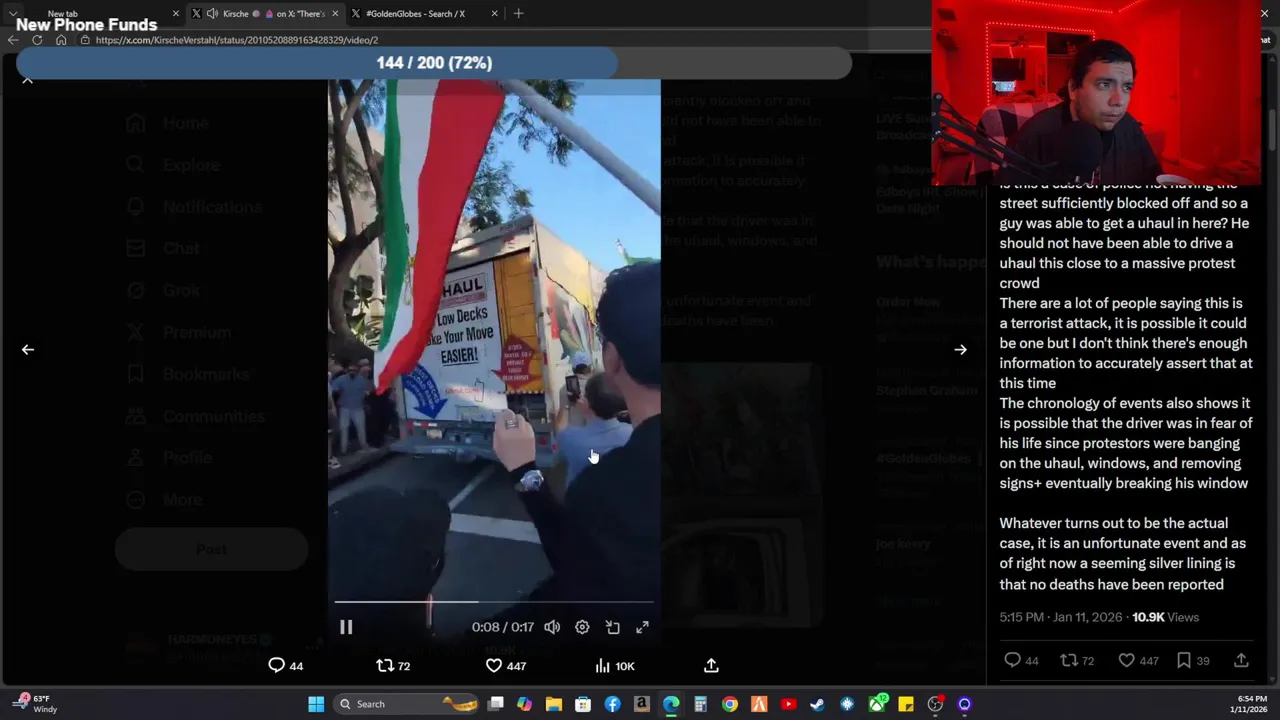
Task: Click text 'There are a lot of people saying this is'
Action: point(1121,303)
